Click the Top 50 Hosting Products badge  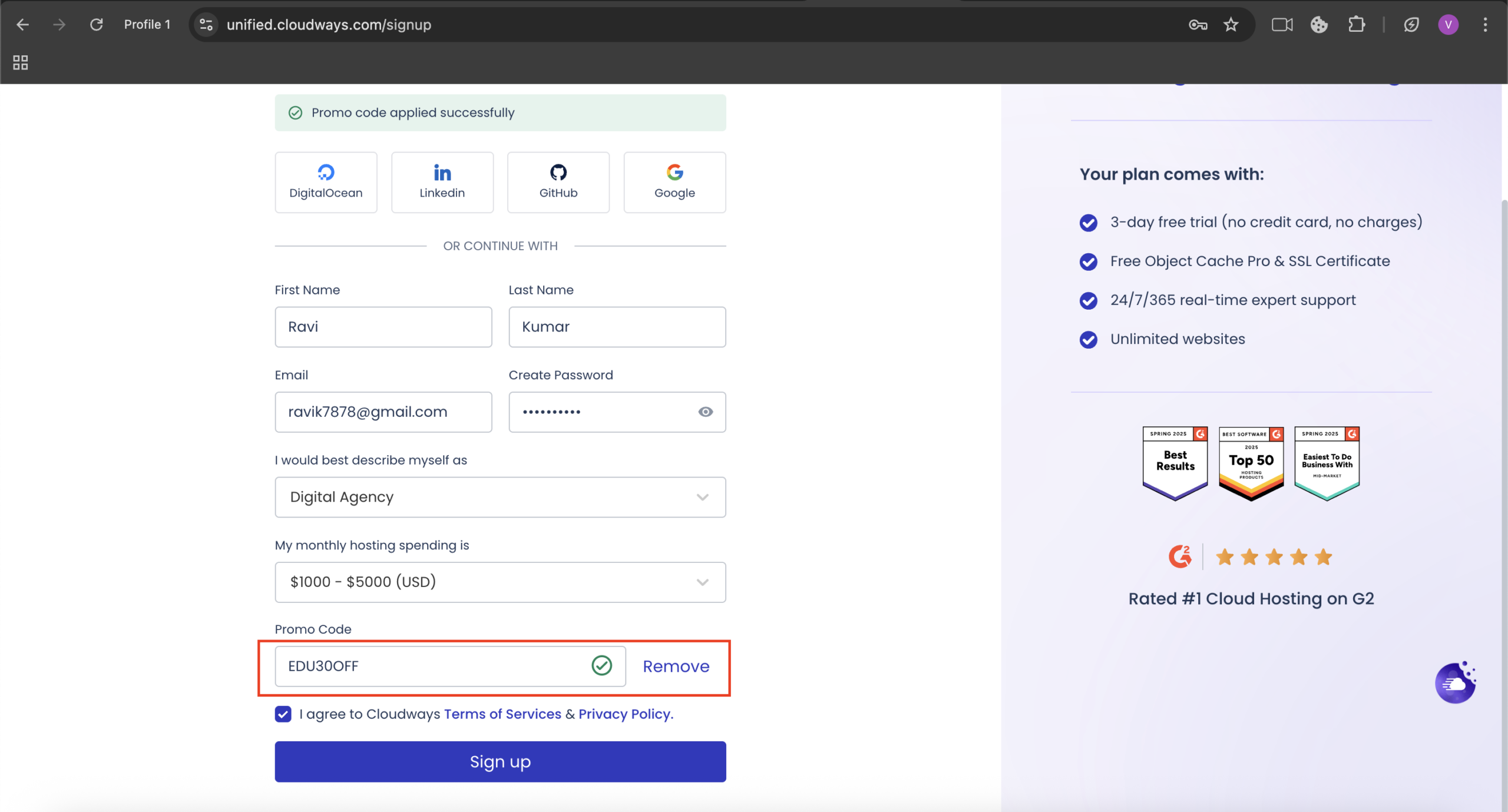[1251, 463]
